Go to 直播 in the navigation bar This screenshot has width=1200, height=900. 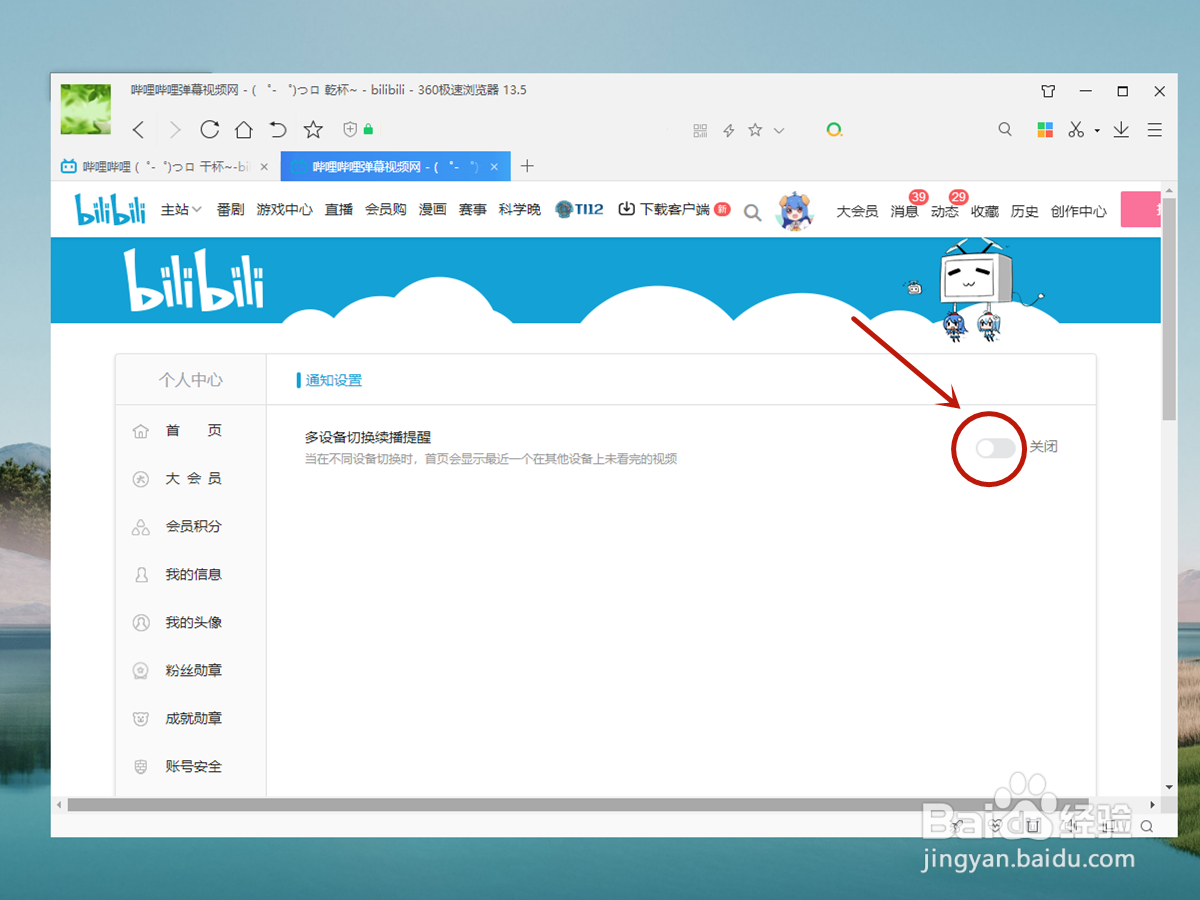(x=339, y=210)
